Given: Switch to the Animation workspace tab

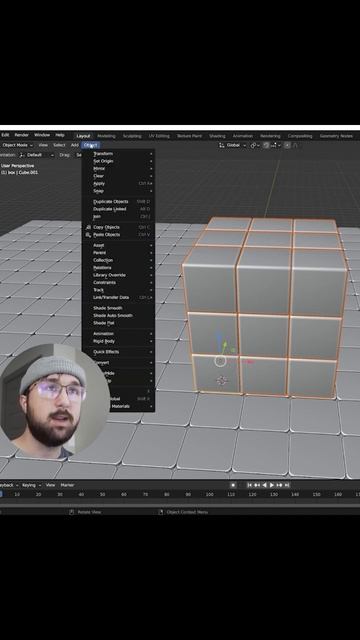Looking at the screenshot, I should click(242, 136).
